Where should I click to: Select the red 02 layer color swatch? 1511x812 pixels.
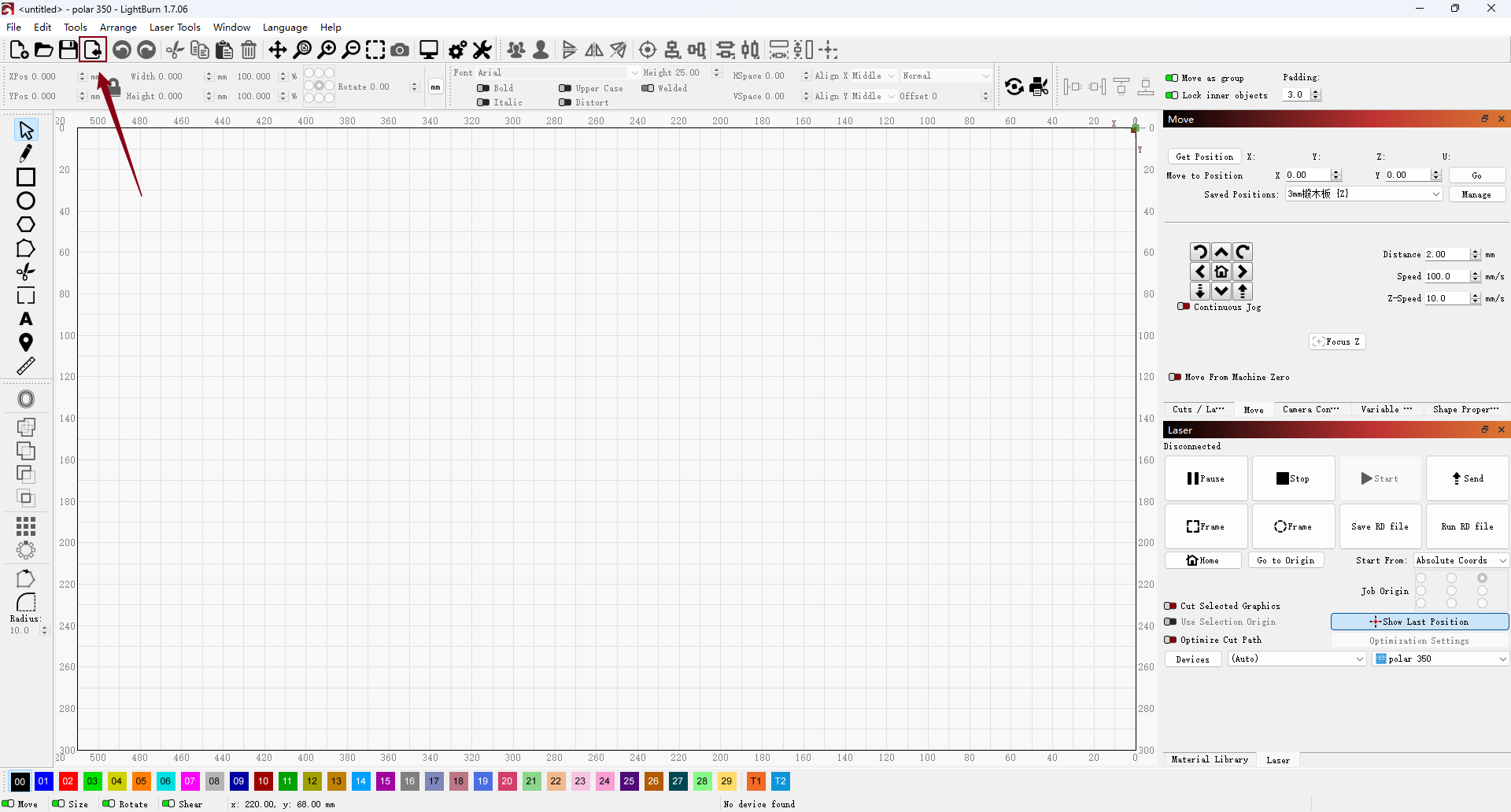68,781
